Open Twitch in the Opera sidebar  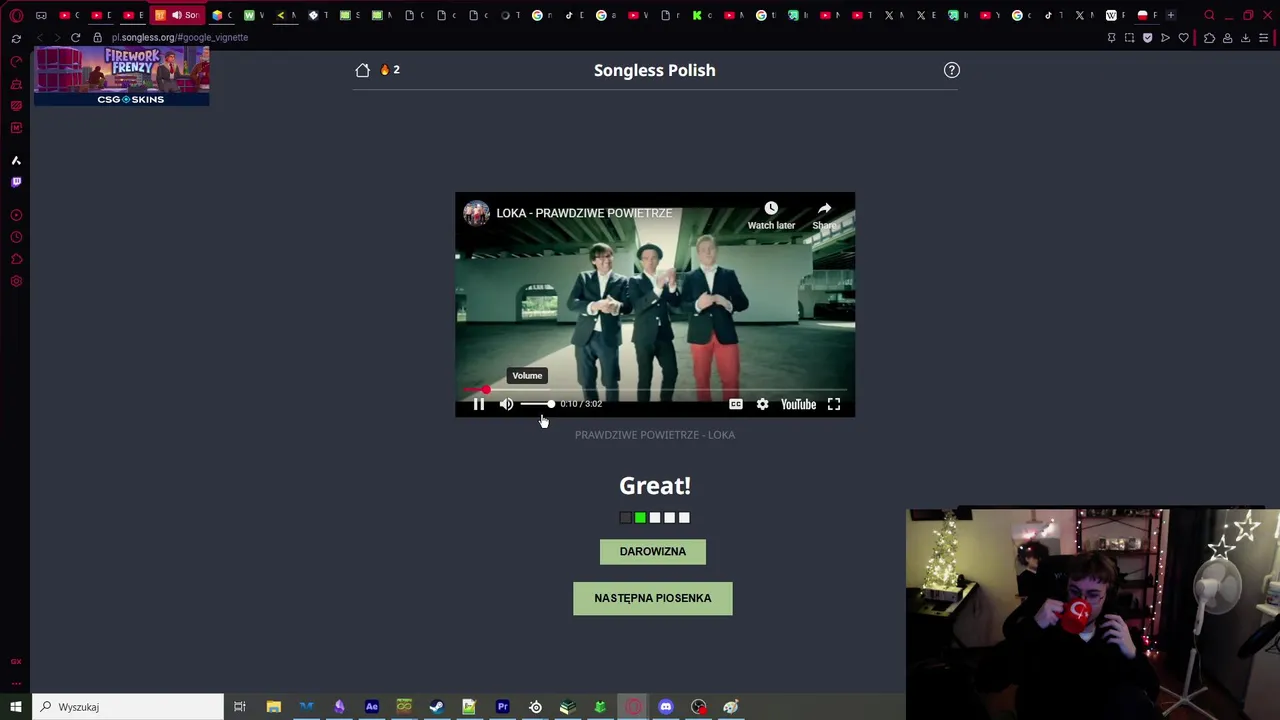click(16, 182)
